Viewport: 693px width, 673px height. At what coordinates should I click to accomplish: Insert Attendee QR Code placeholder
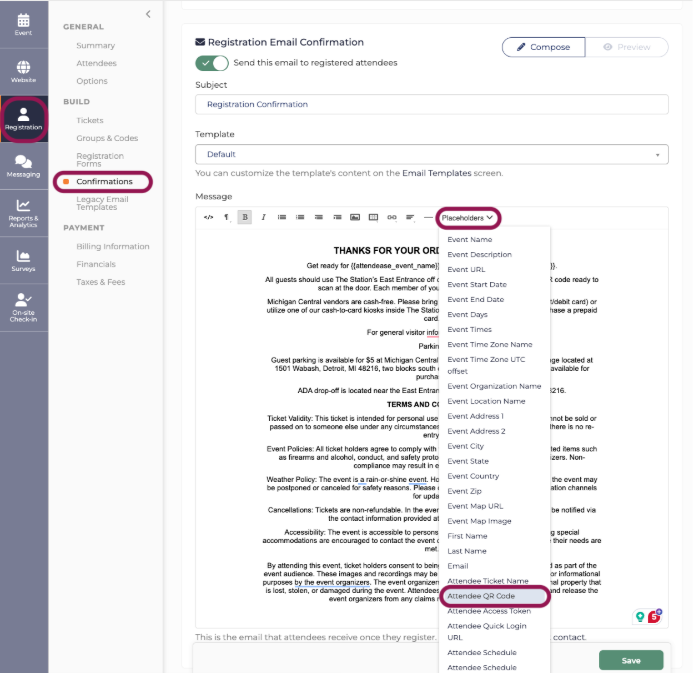click(x=494, y=596)
